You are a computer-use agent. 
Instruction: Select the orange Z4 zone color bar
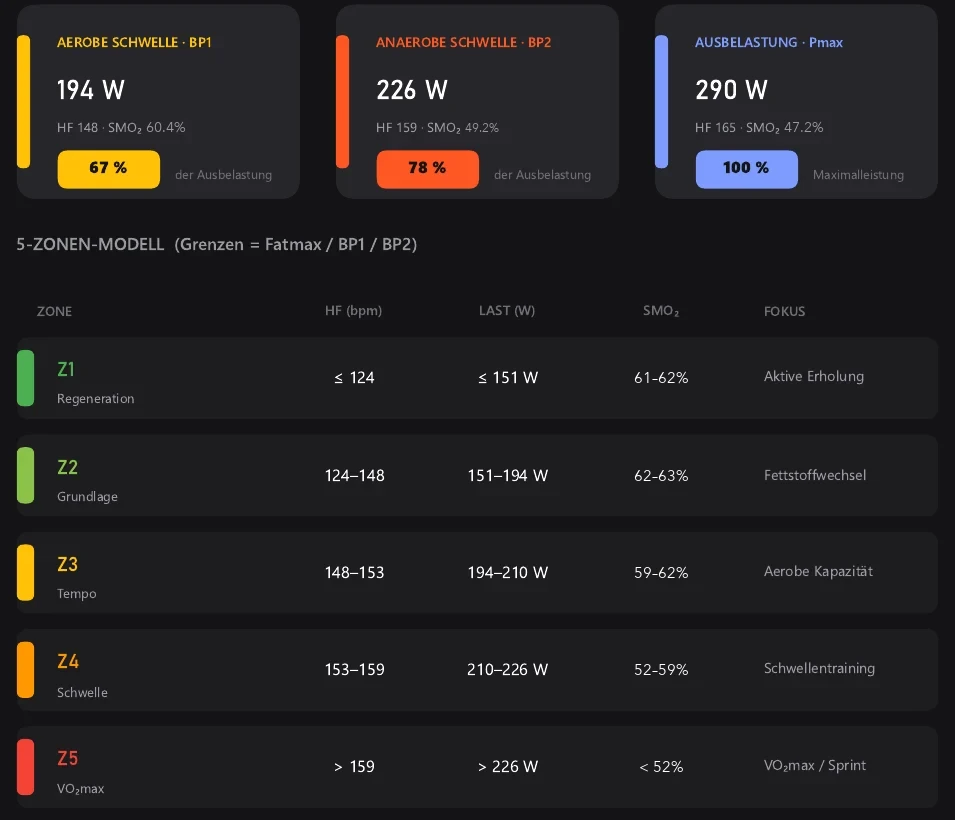coord(26,670)
